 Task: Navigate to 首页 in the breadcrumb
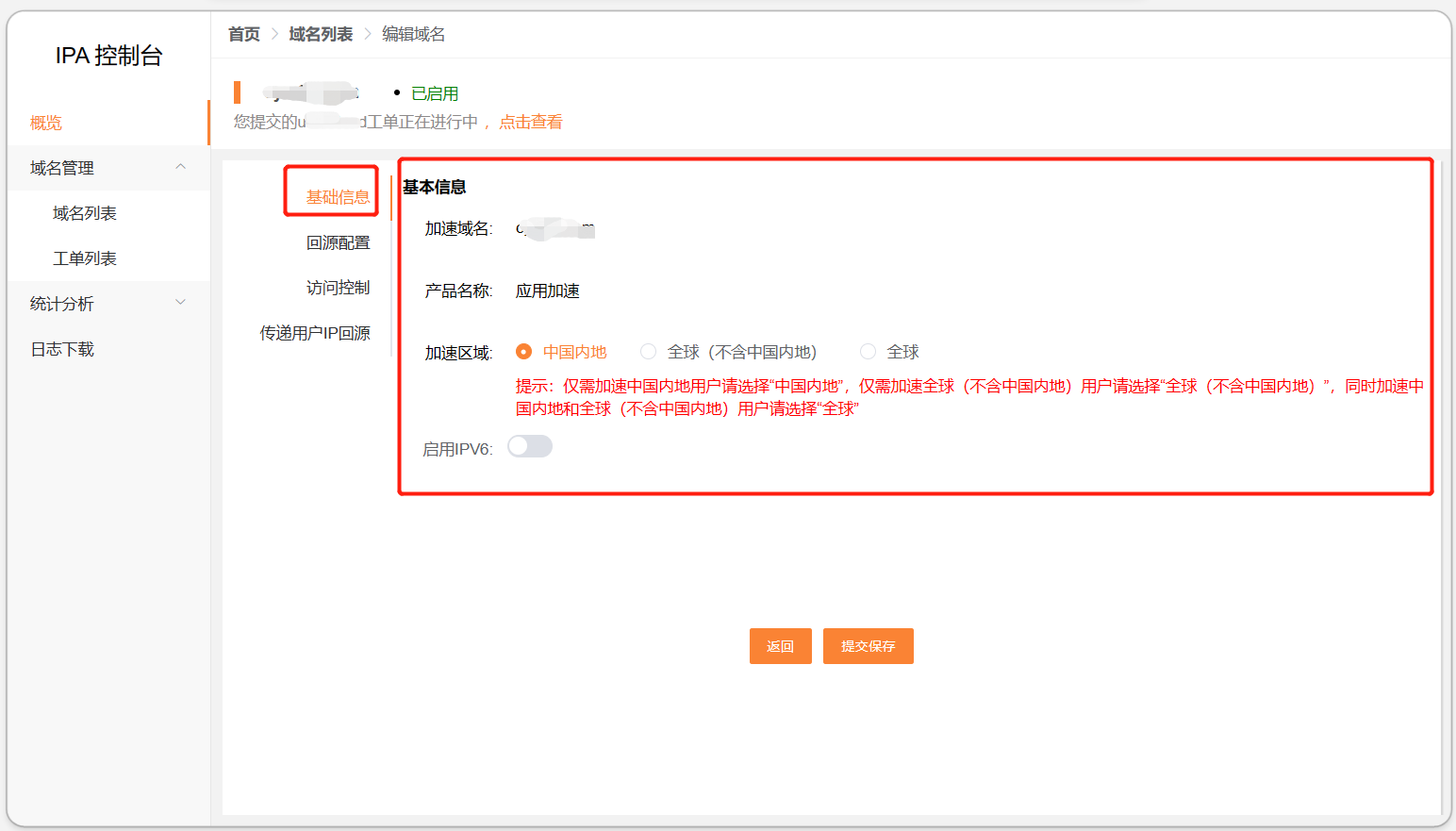(x=244, y=34)
